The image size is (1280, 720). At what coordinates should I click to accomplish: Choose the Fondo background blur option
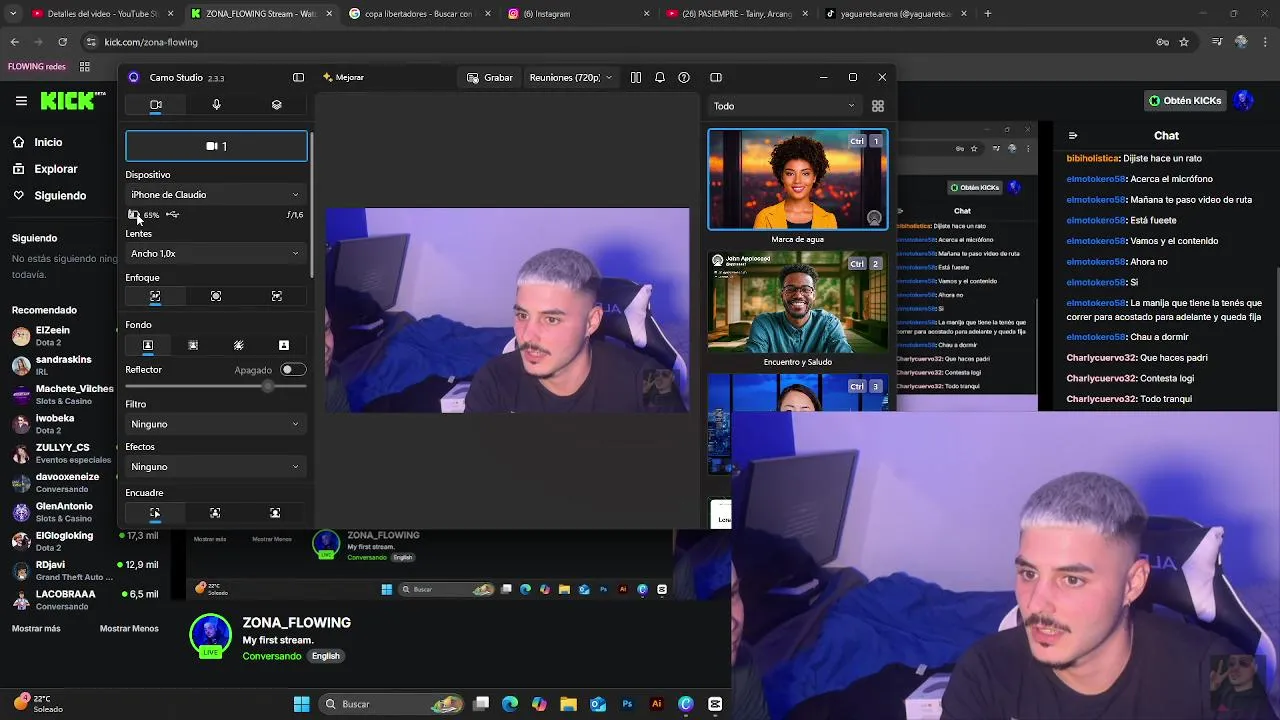[193, 345]
